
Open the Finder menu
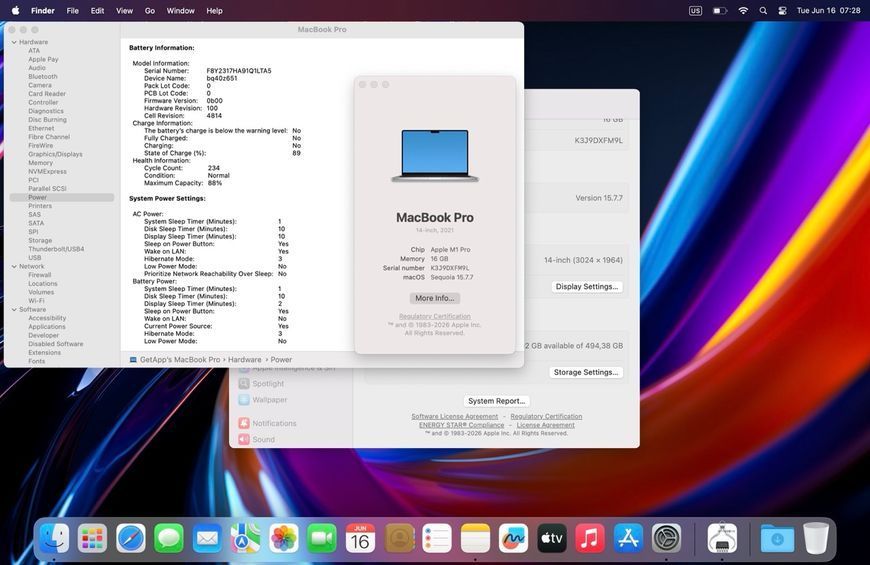tap(43, 11)
